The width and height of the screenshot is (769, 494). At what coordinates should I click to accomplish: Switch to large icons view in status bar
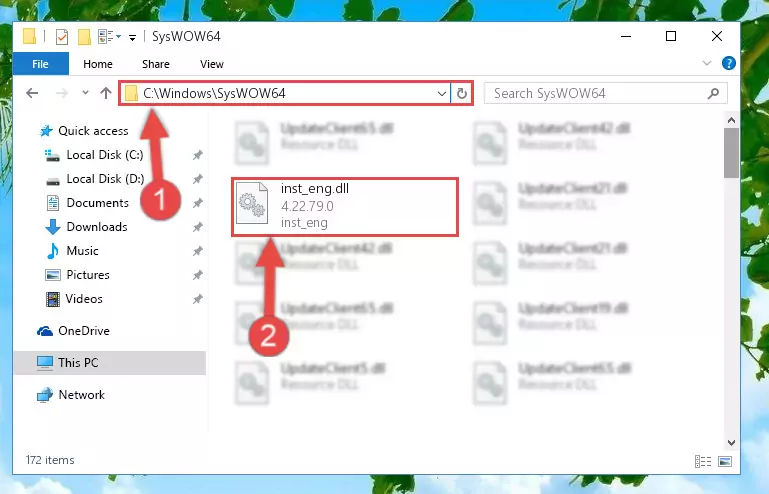click(x=725, y=461)
